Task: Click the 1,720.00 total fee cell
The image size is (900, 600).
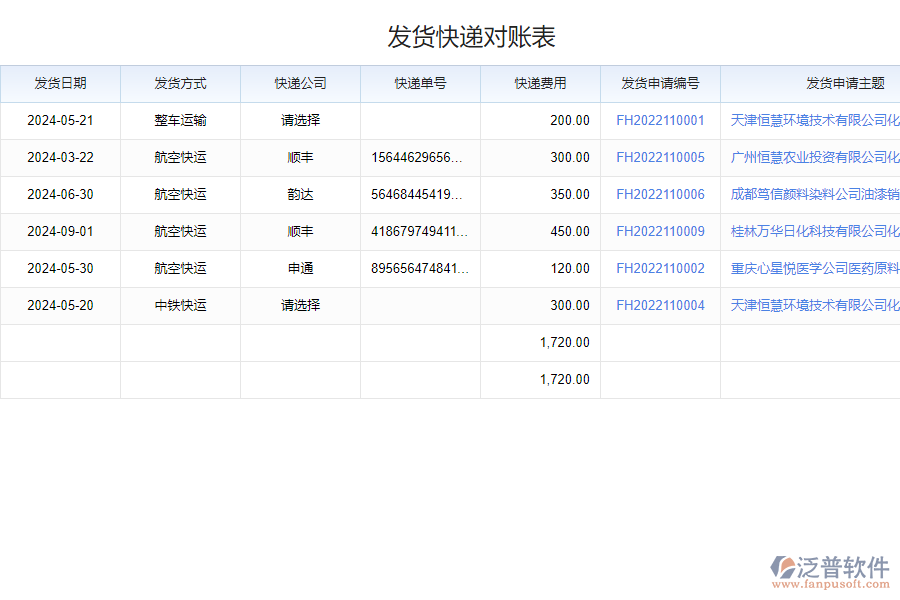Action: [565, 342]
